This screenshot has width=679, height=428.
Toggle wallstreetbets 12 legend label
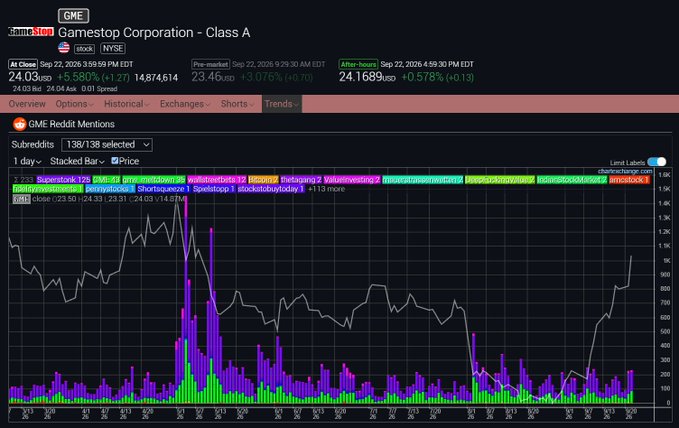click(217, 179)
